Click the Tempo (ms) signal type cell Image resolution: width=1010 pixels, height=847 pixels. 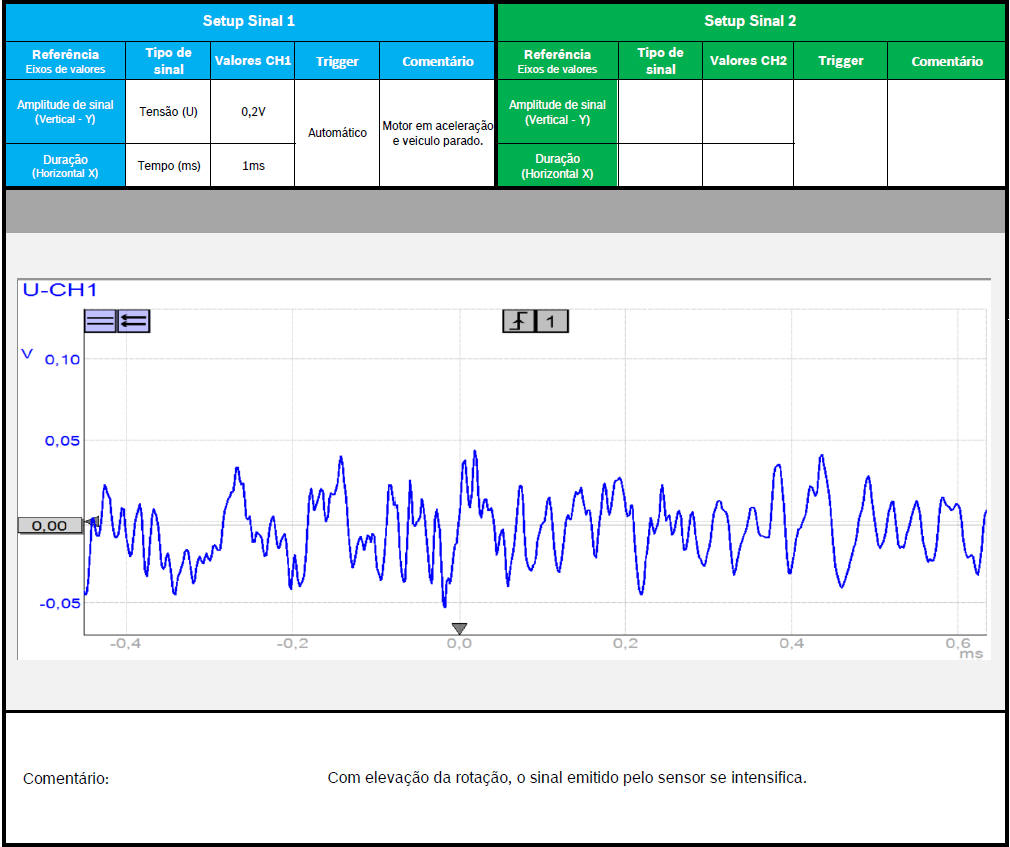pyautogui.click(x=168, y=166)
